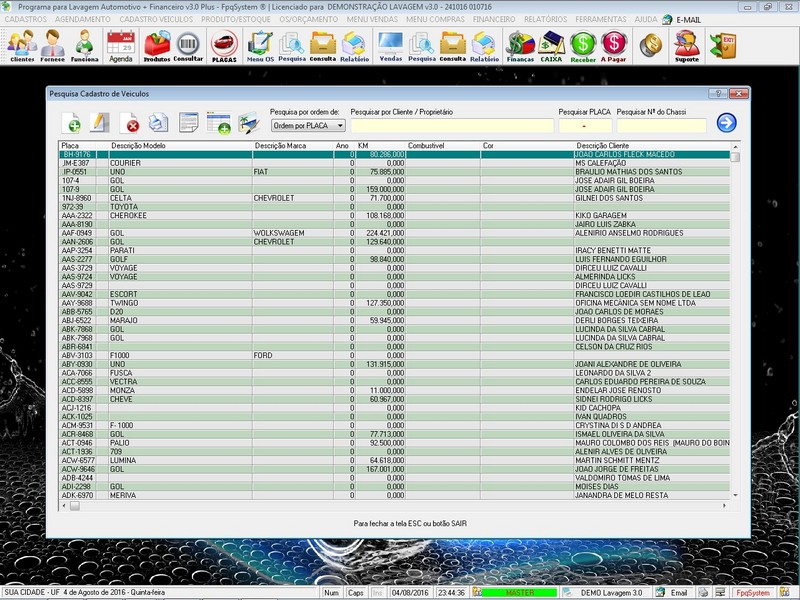Open the OS Relatório printer icon
This screenshot has width=800, height=600.
[x=355, y=46]
